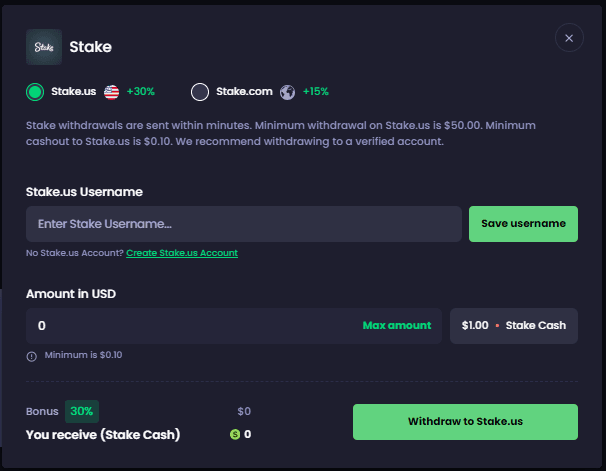Click the minimum amount info icon
Screen dimensions: 606x471
32,355
